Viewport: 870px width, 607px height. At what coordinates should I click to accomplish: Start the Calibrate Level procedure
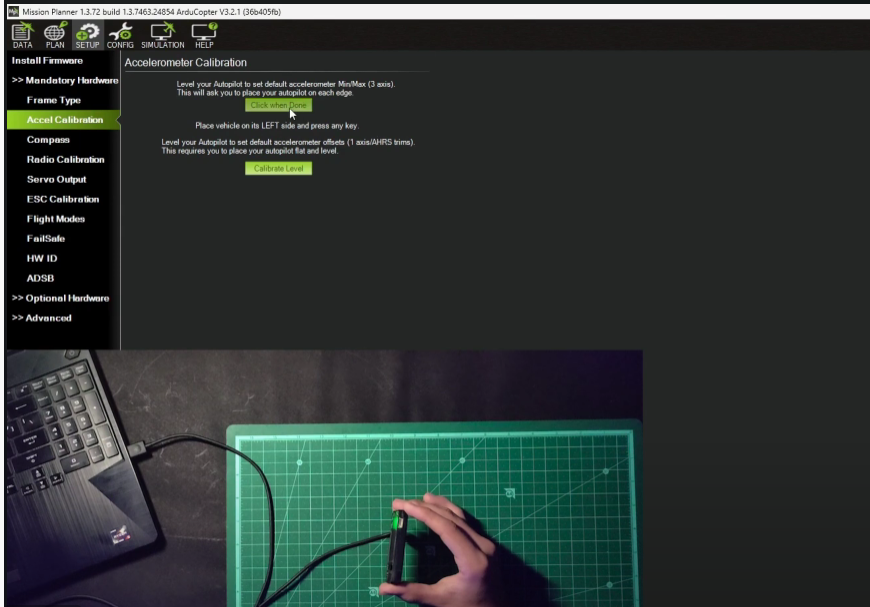[x=277, y=168]
